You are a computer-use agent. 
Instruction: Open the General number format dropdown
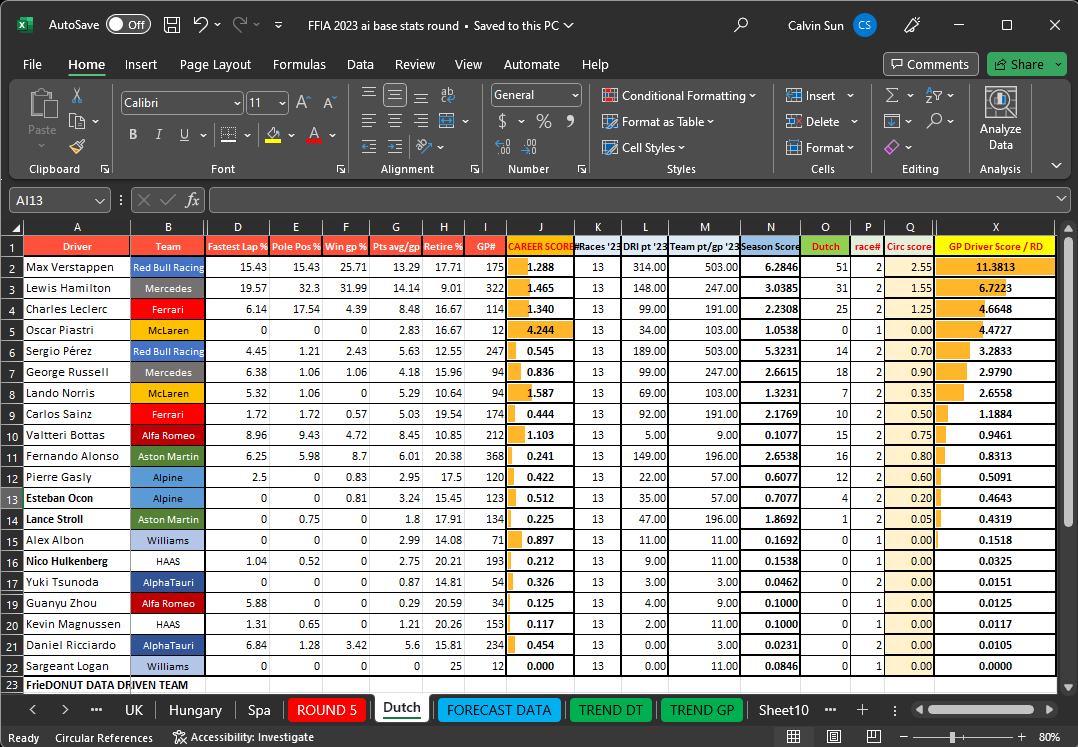coord(575,96)
